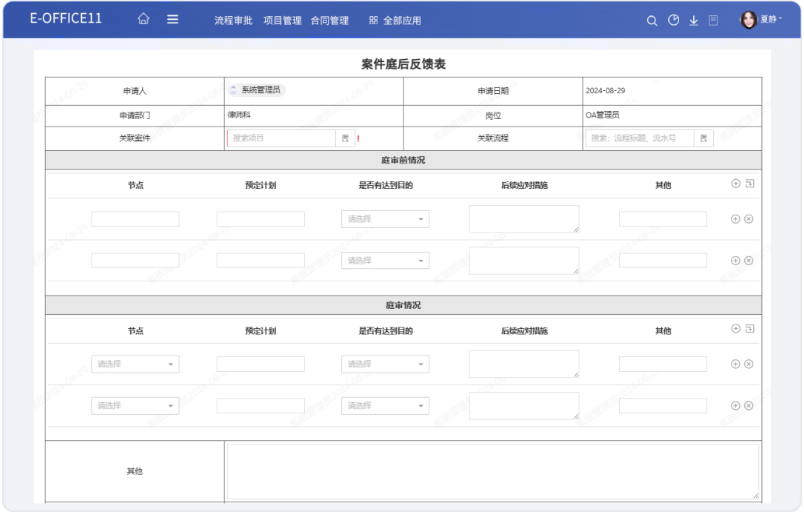804x517 pixels.
Task: Switch to 合同管理 in top navigation
Action: tap(329, 20)
